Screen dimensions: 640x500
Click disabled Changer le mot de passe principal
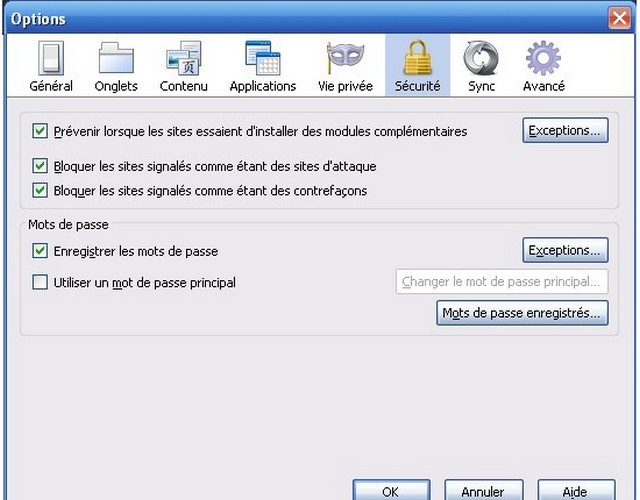[502, 282]
